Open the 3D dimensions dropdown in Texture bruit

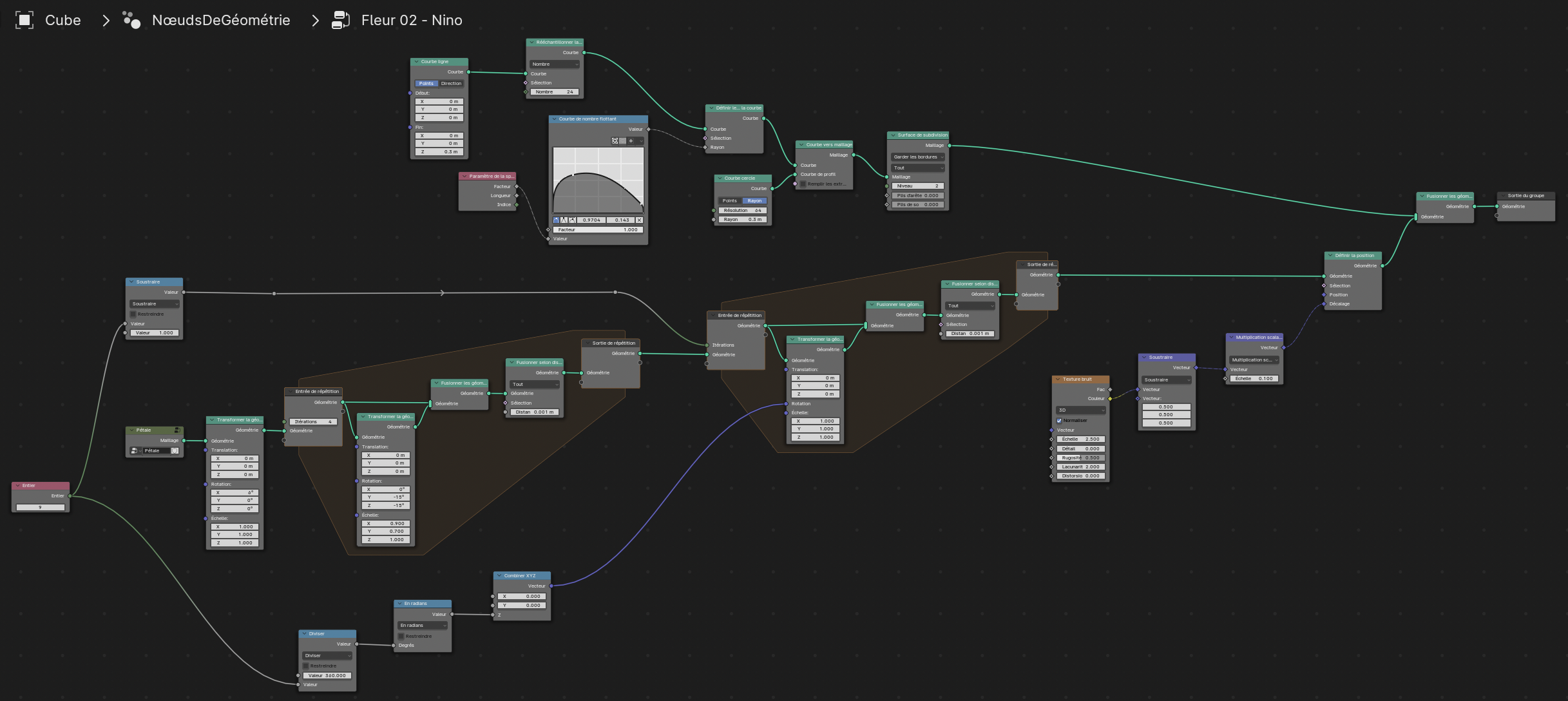point(1080,410)
